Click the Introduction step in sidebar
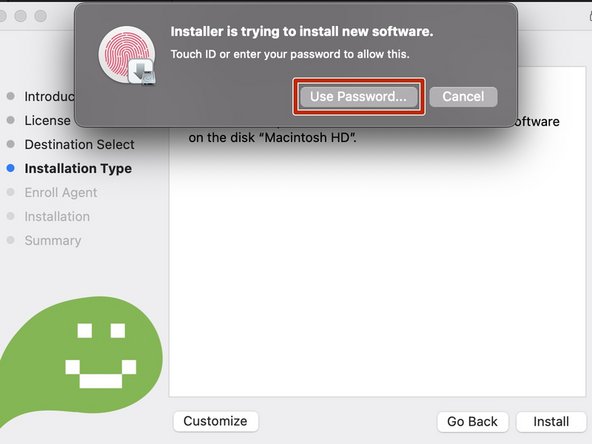 click(49, 96)
